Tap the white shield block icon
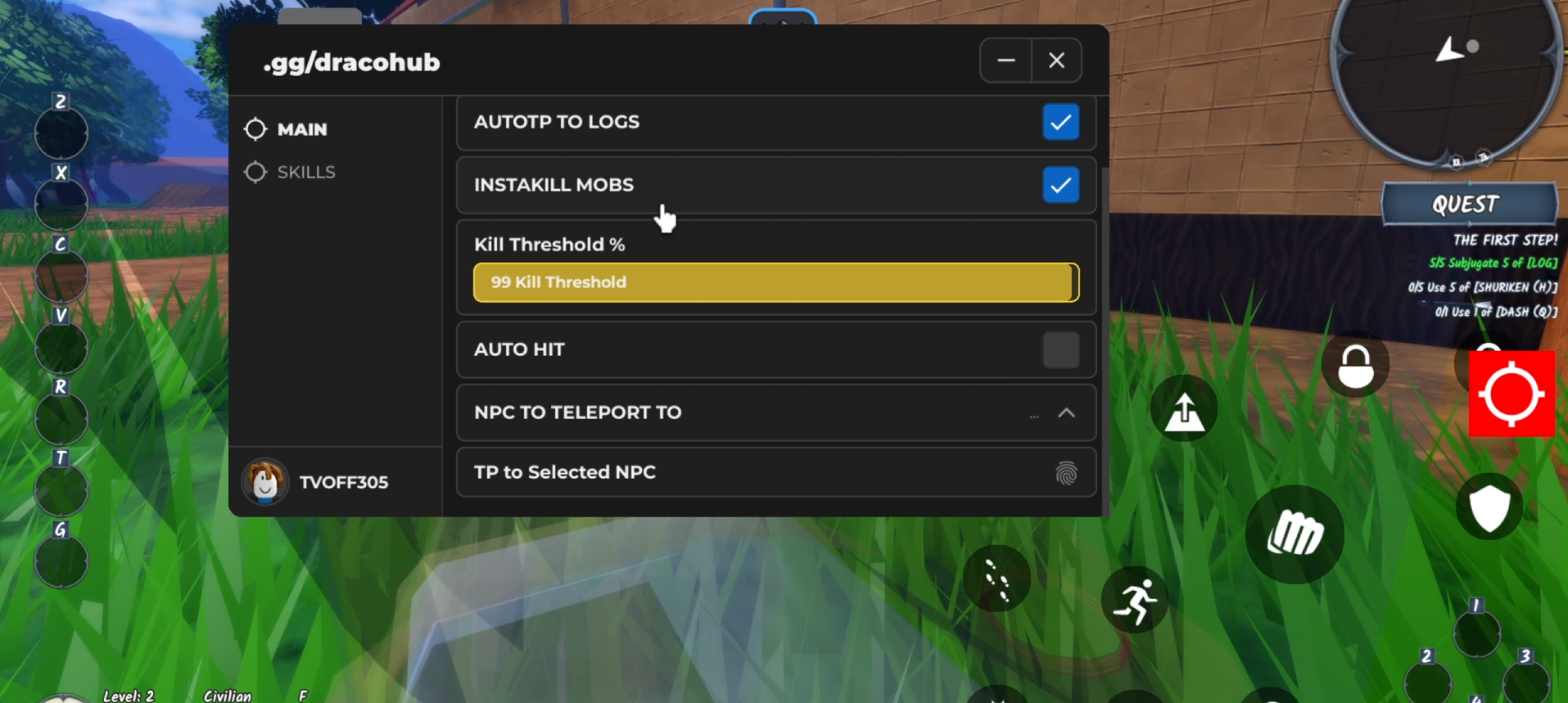Image resolution: width=1568 pixels, height=703 pixels. point(1489,507)
